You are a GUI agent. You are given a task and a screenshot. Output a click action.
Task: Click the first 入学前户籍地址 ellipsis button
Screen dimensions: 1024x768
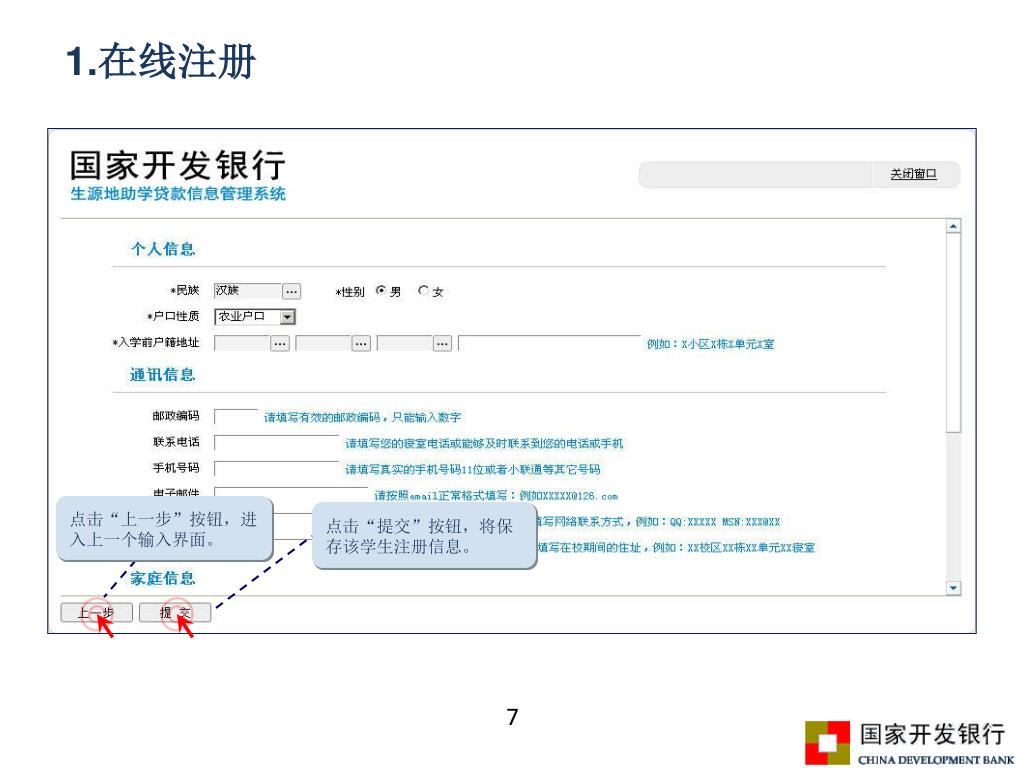[x=280, y=344]
